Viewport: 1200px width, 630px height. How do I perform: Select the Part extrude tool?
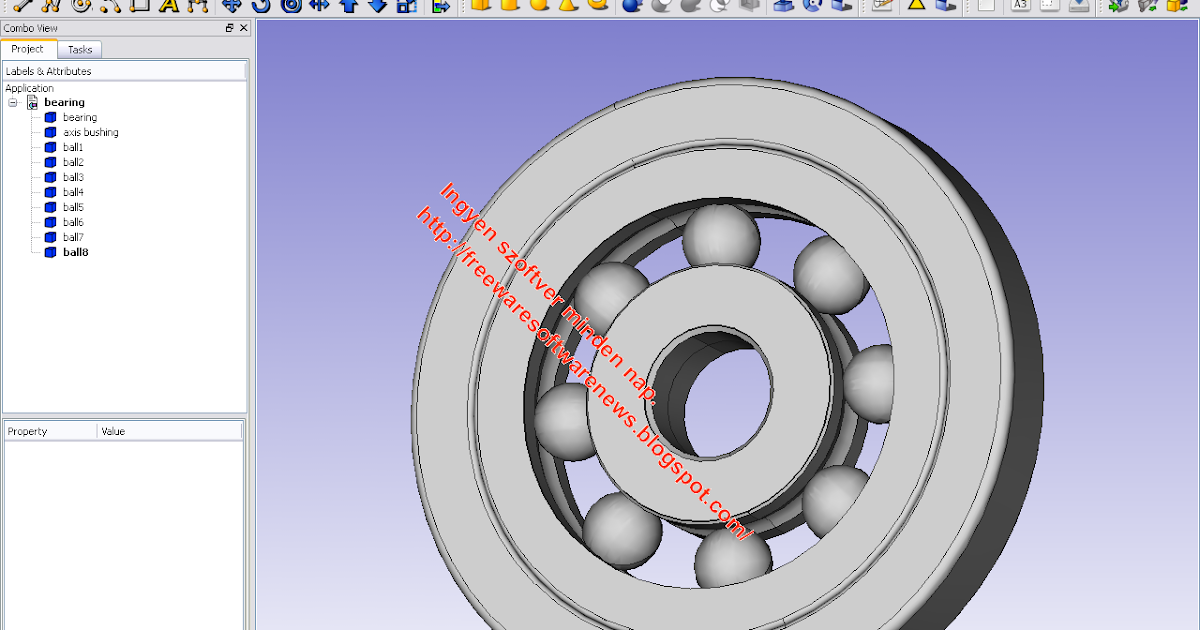coord(784,5)
